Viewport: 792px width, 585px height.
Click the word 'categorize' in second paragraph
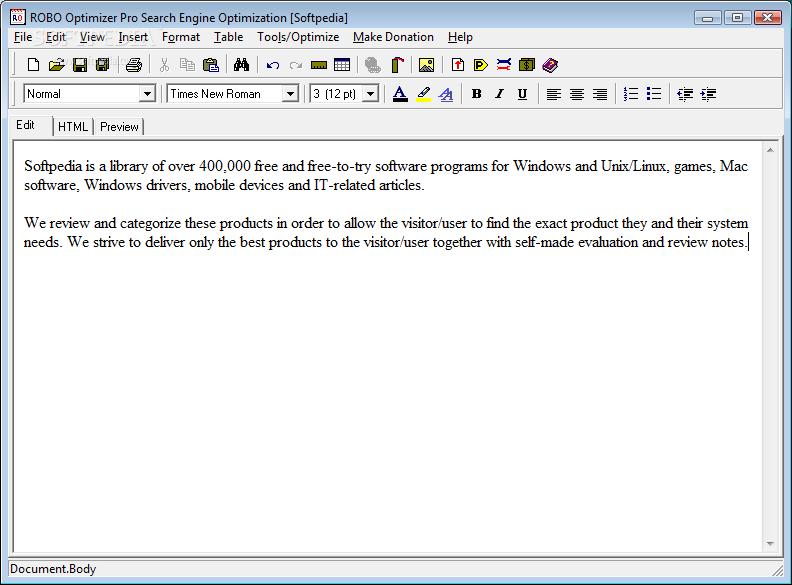click(x=150, y=223)
